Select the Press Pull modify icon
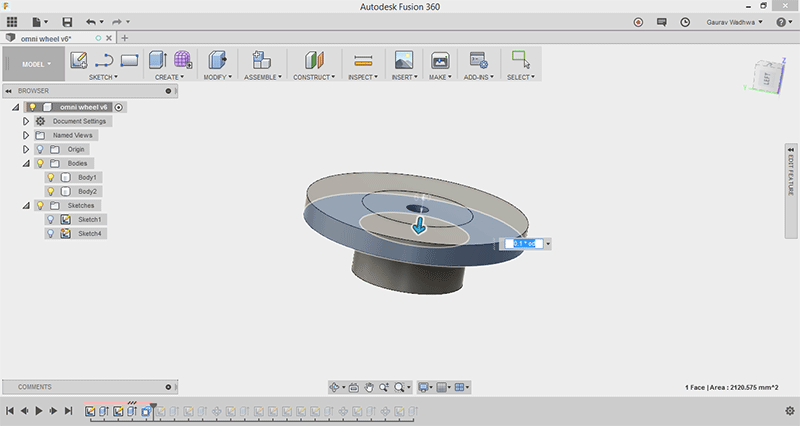Image resolution: width=800 pixels, height=426 pixels. (x=216, y=60)
